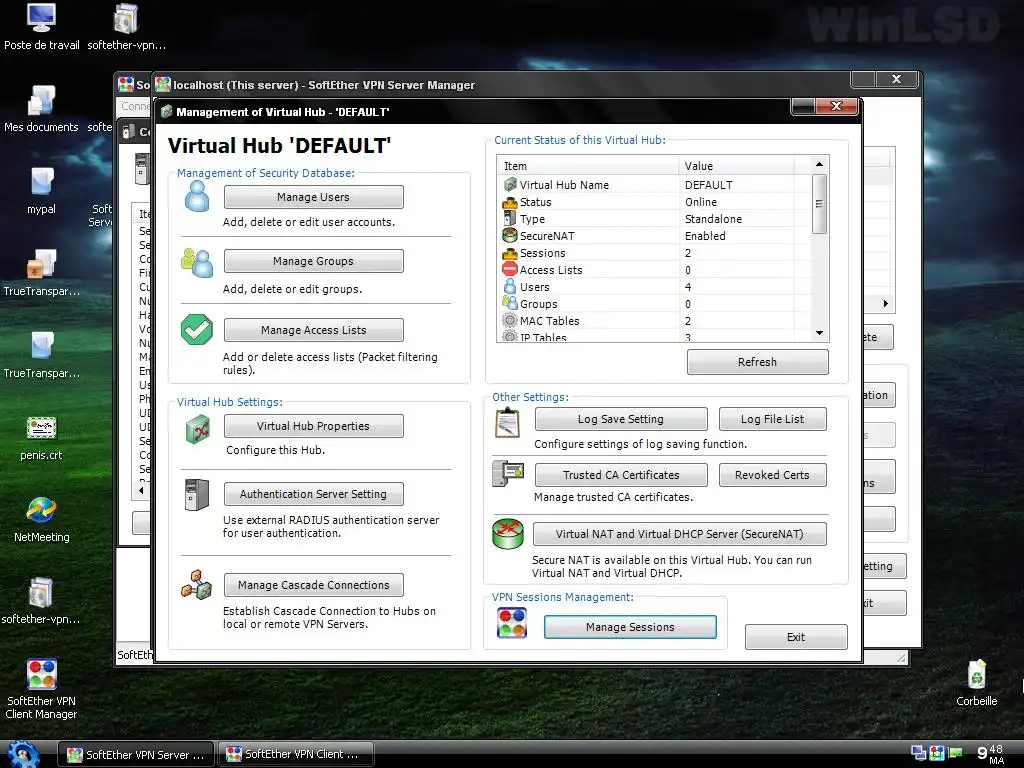Click the SoftEther tray icon
The width and height of the screenshot is (1024, 768).
pyautogui.click(x=937, y=753)
